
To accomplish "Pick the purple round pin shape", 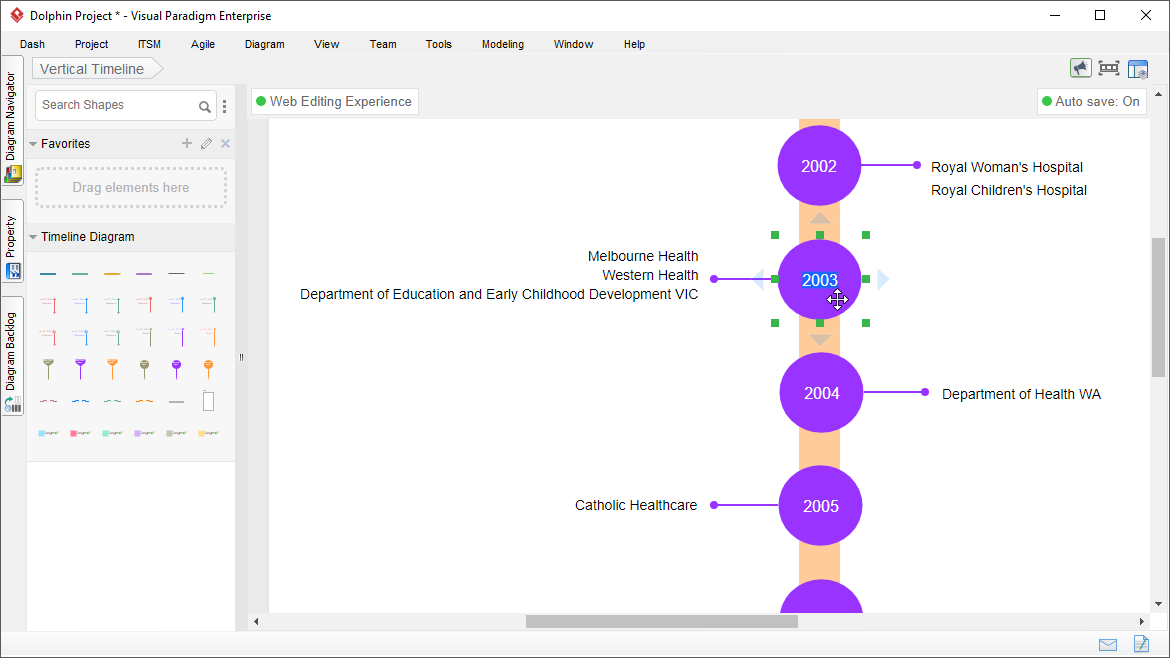I will 176,369.
